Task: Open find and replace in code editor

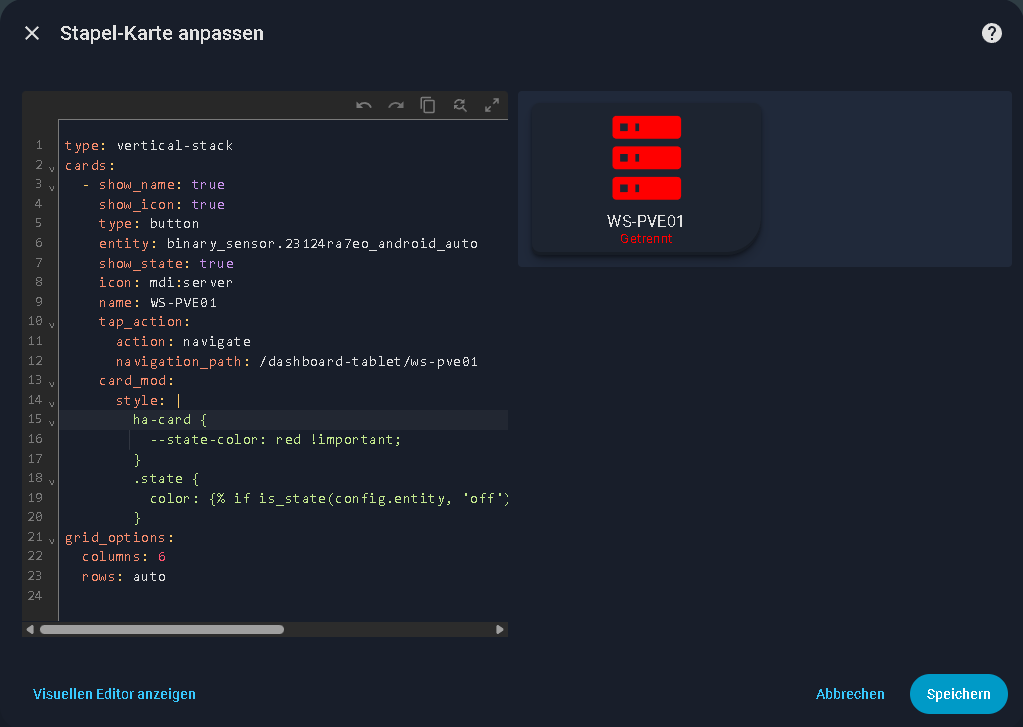Action: point(460,105)
